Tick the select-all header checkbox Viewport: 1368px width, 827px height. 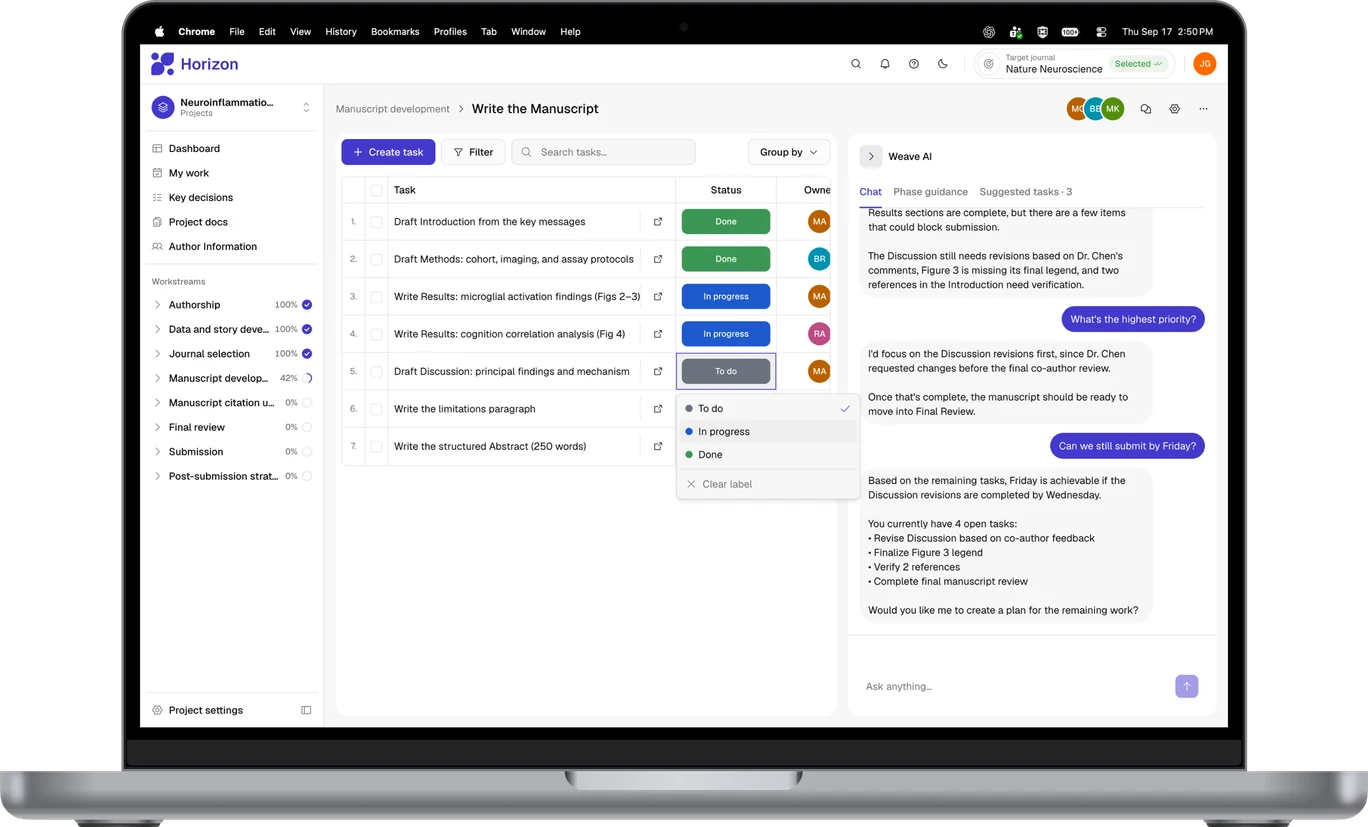pos(376,190)
